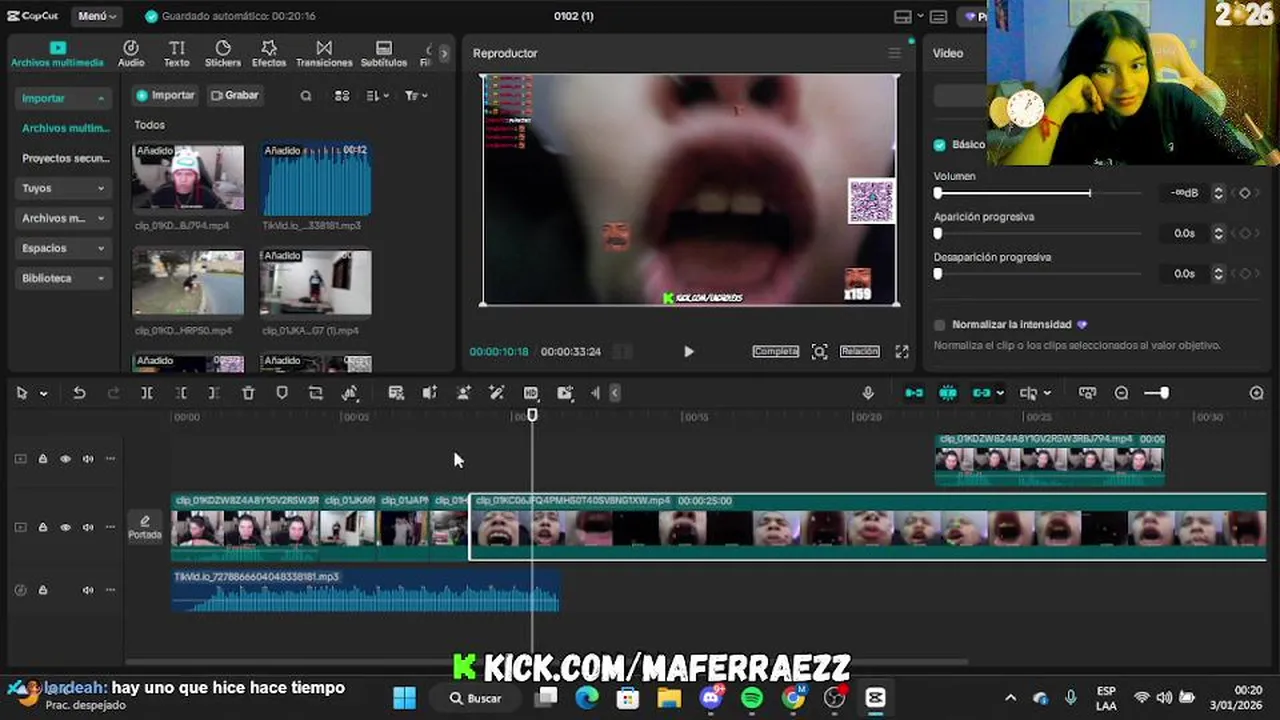Click the Completa quality button
Viewport: 1280px width, 720px height.
(776, 352)
